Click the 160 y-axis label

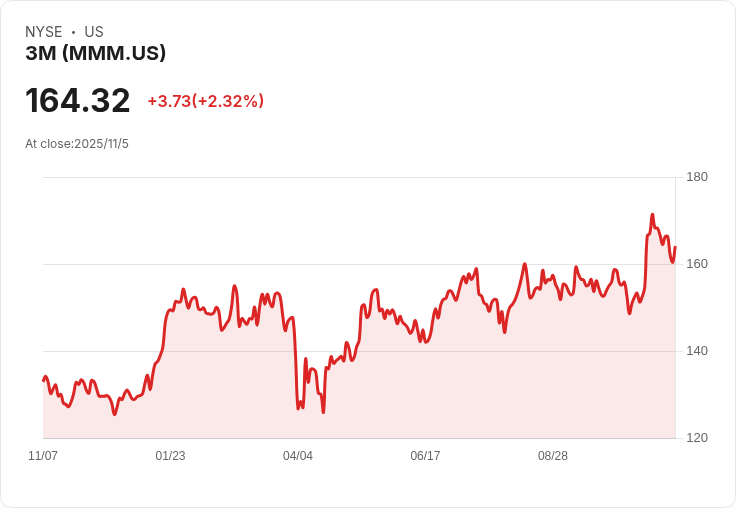click(697, 264)
